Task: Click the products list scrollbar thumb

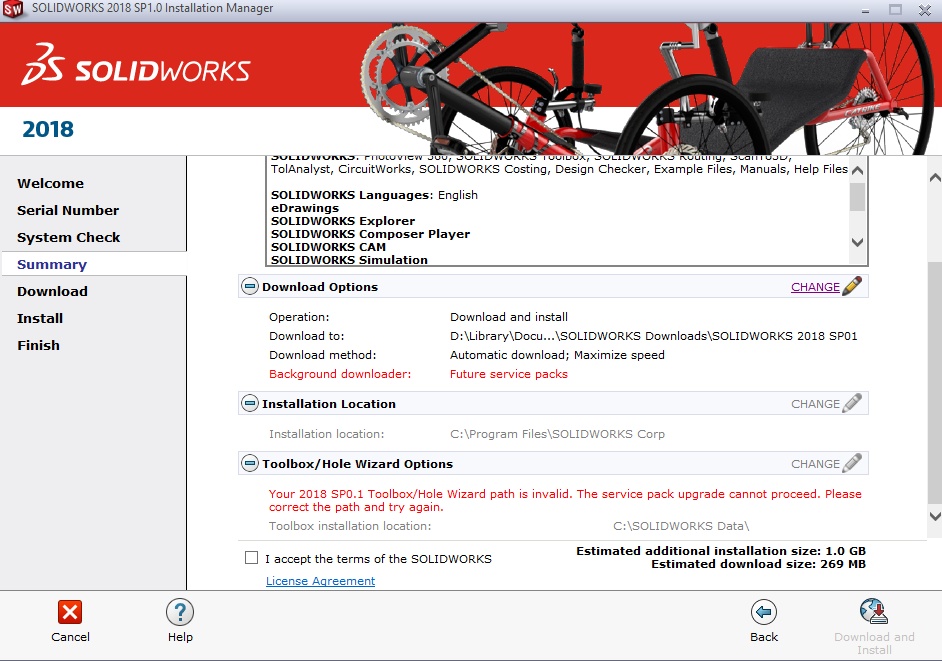Action: (857, 197)
